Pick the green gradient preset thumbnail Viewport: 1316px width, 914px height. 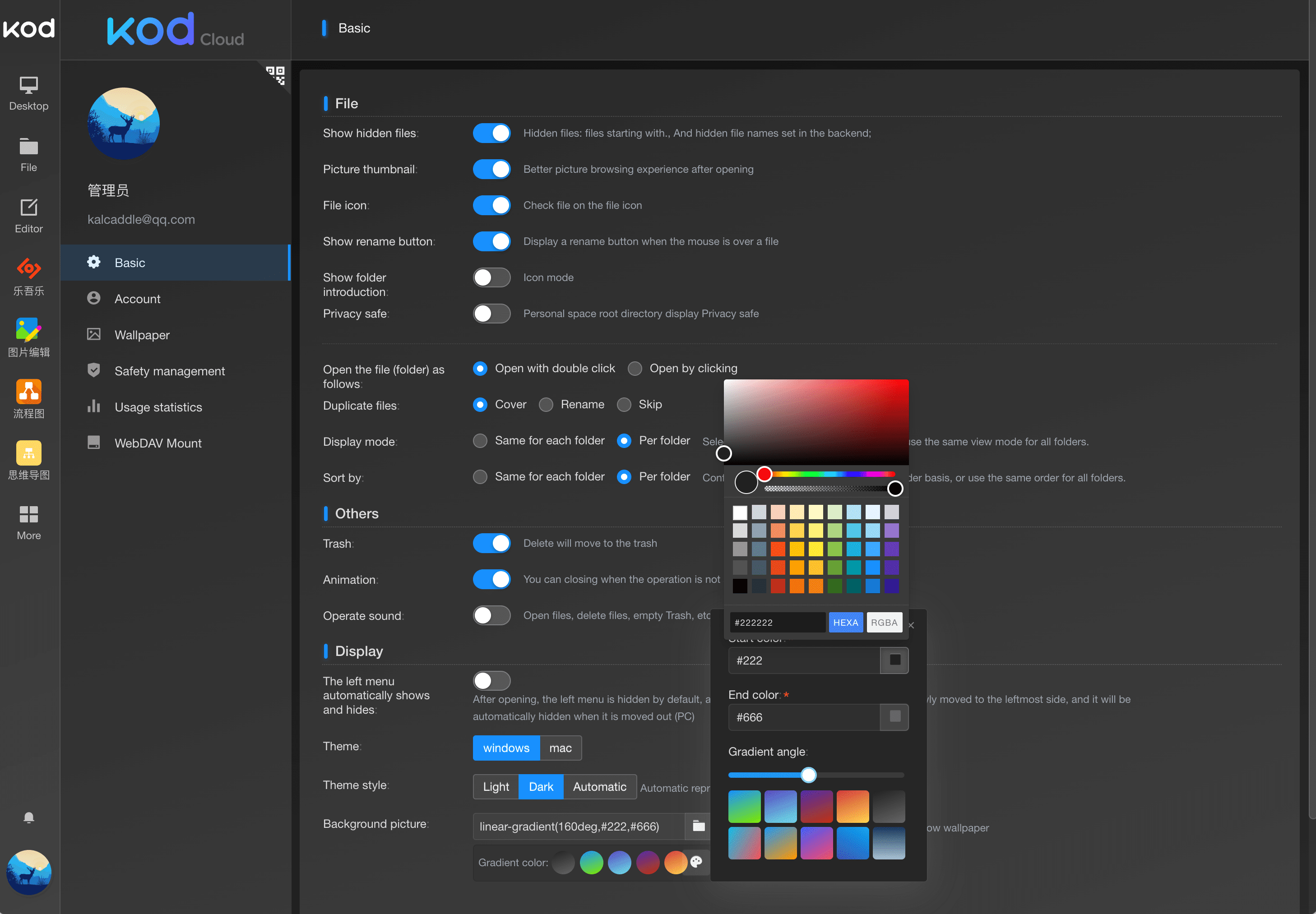744,806
